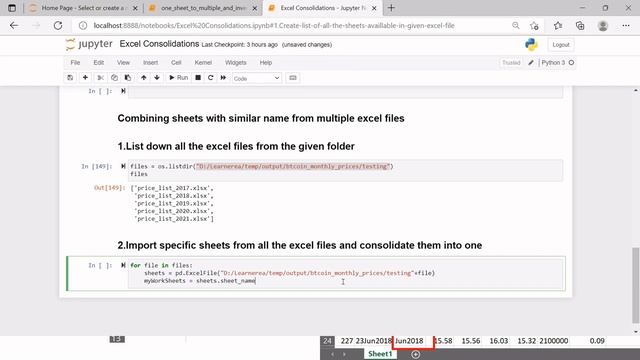640x360 pixels.
Task: Add new sheet in Excel window
Action: click(416, 354)
